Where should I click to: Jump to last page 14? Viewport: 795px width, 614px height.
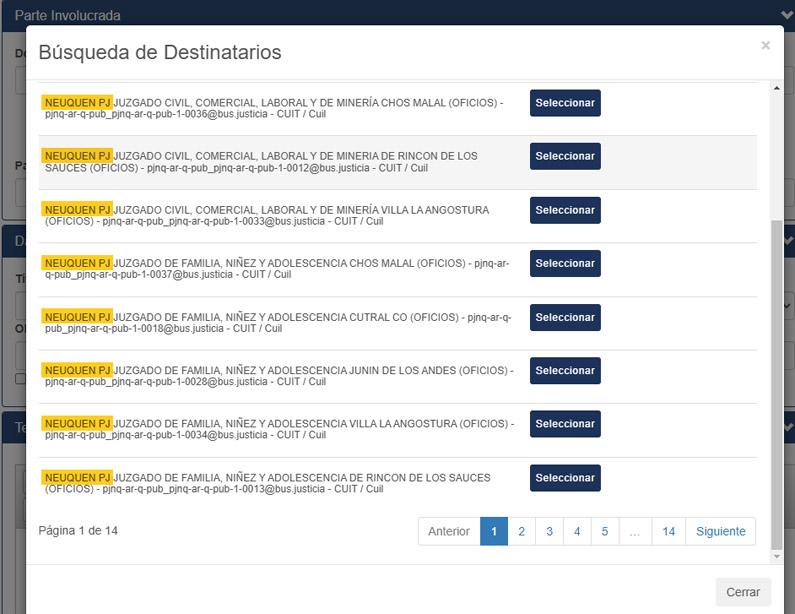(x=668, y=531)
